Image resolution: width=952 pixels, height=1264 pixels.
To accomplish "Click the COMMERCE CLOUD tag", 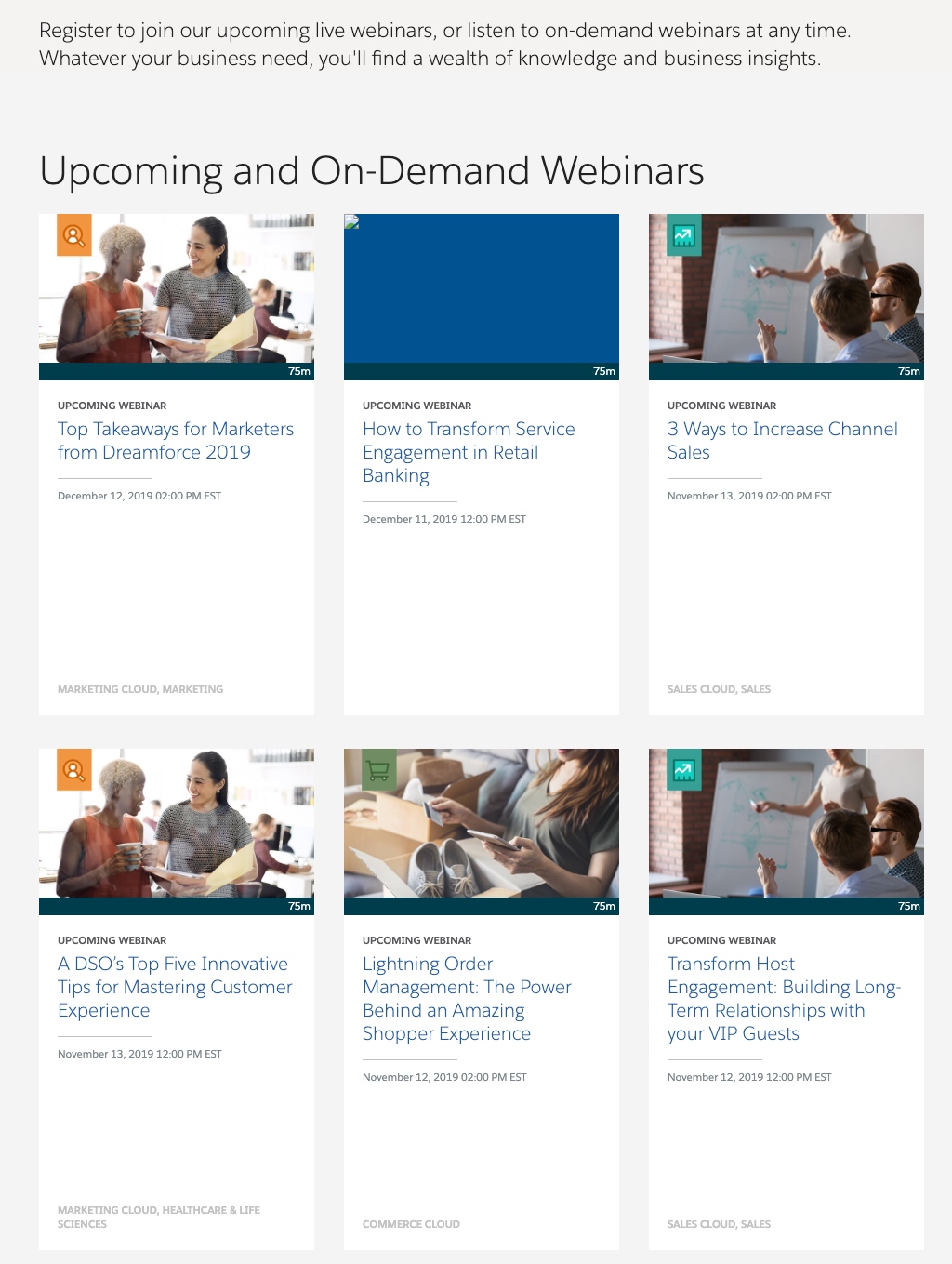I will click(x=411, y=1224).
